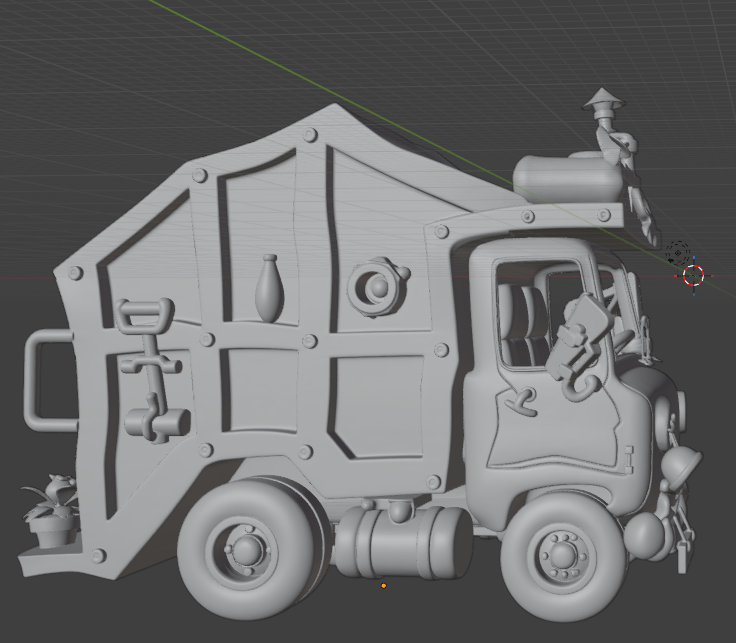Image resolution: width=736 pixels, height=643 pixels.
Task: Select the round ball on front bumper
Action: point(643,531)
